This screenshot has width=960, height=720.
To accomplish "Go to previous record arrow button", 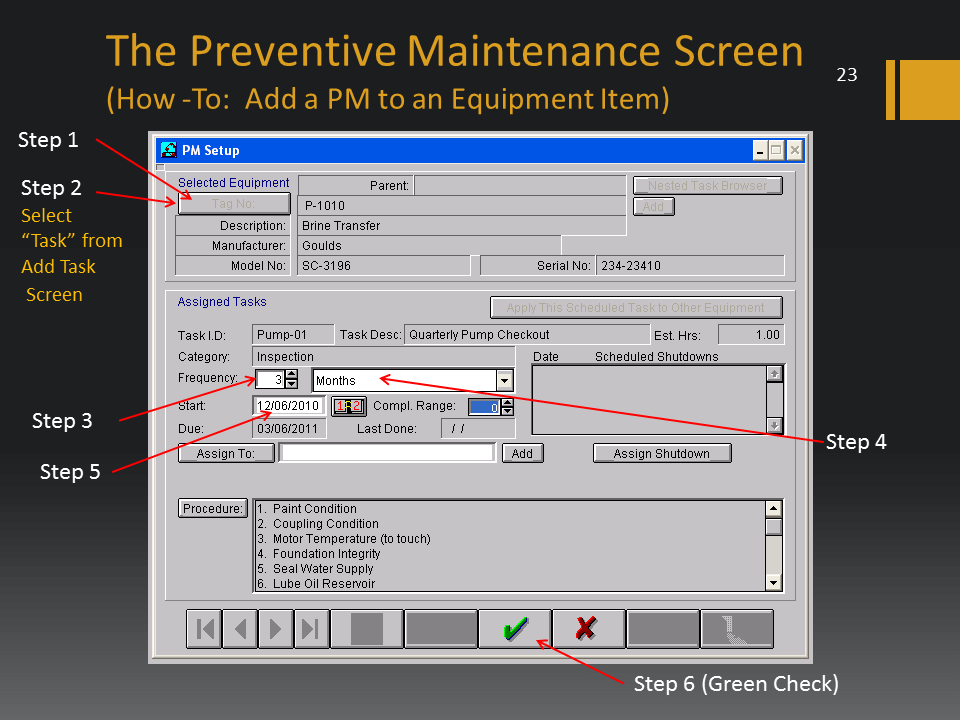I will [x=240, y=628].
